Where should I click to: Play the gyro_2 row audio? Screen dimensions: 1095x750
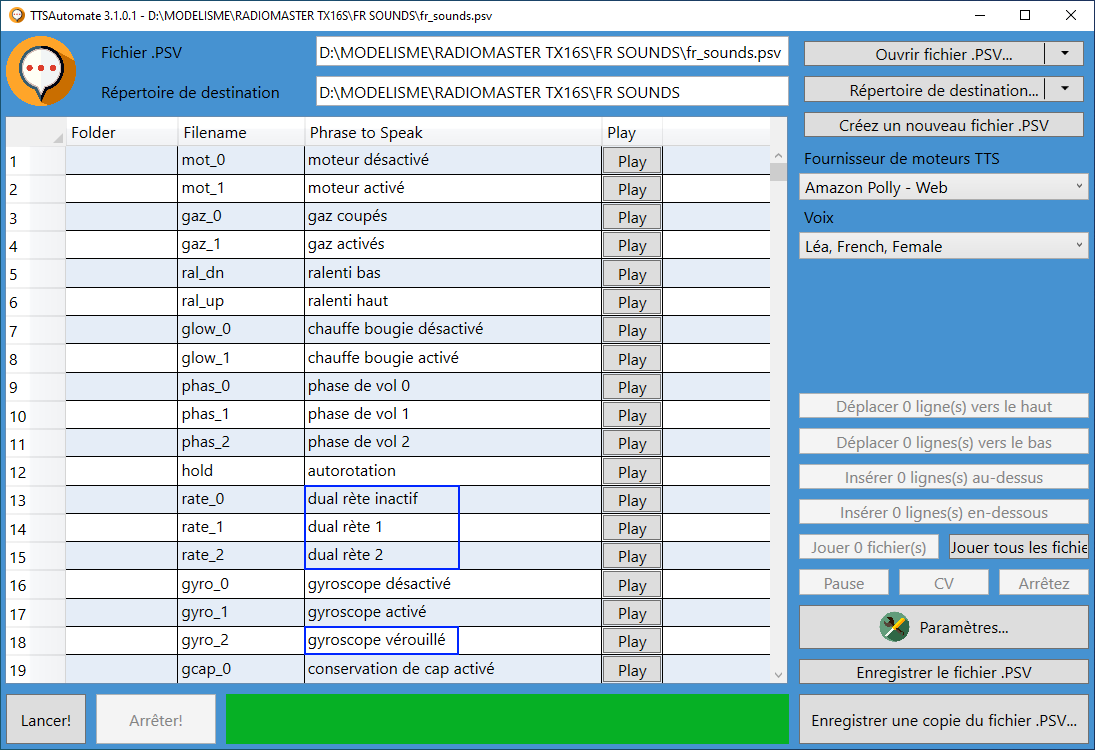pyautogui.click(x=632, y=641)
